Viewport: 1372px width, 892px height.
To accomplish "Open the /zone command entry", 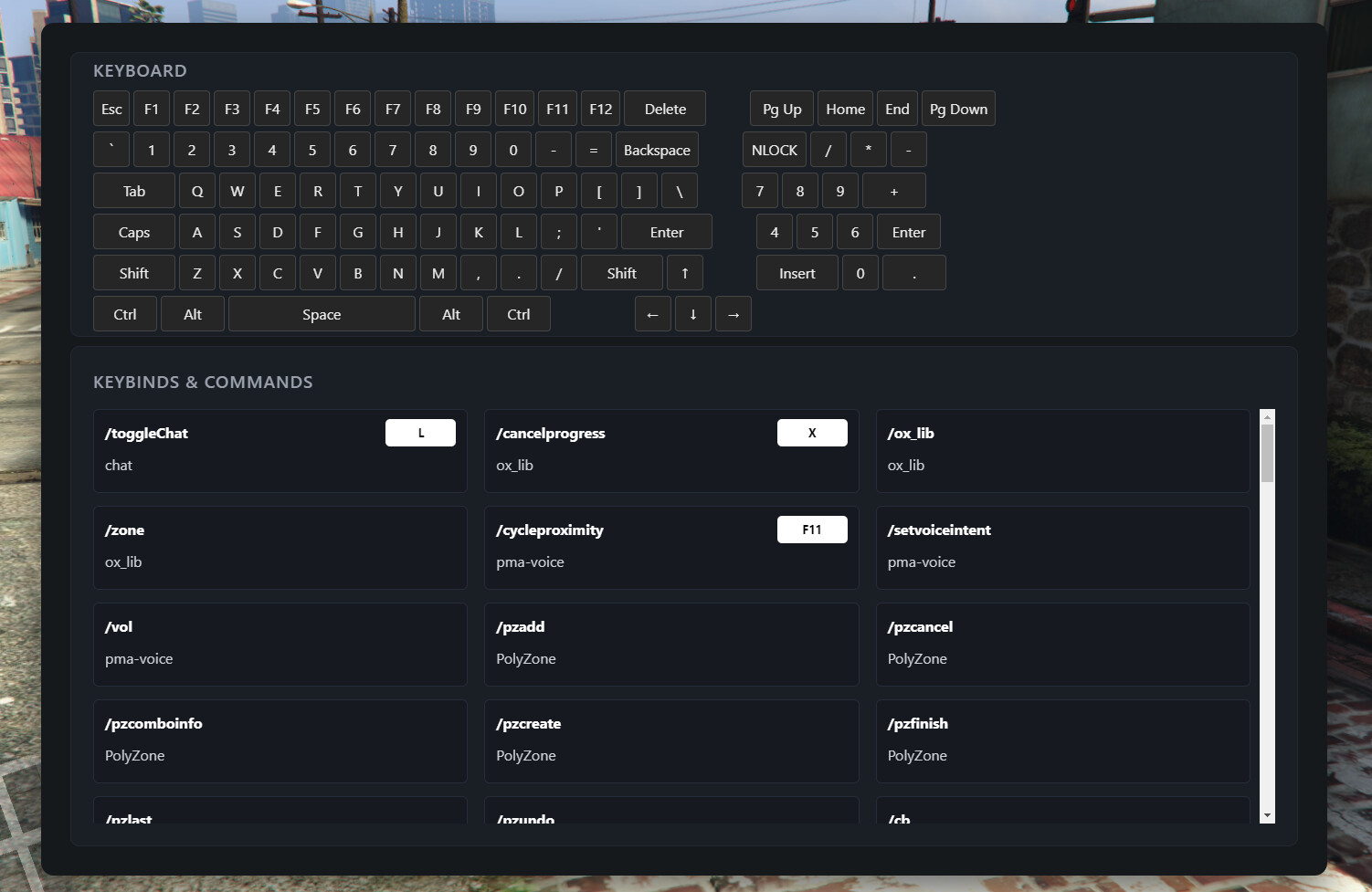I will click(x=280, y=548).
